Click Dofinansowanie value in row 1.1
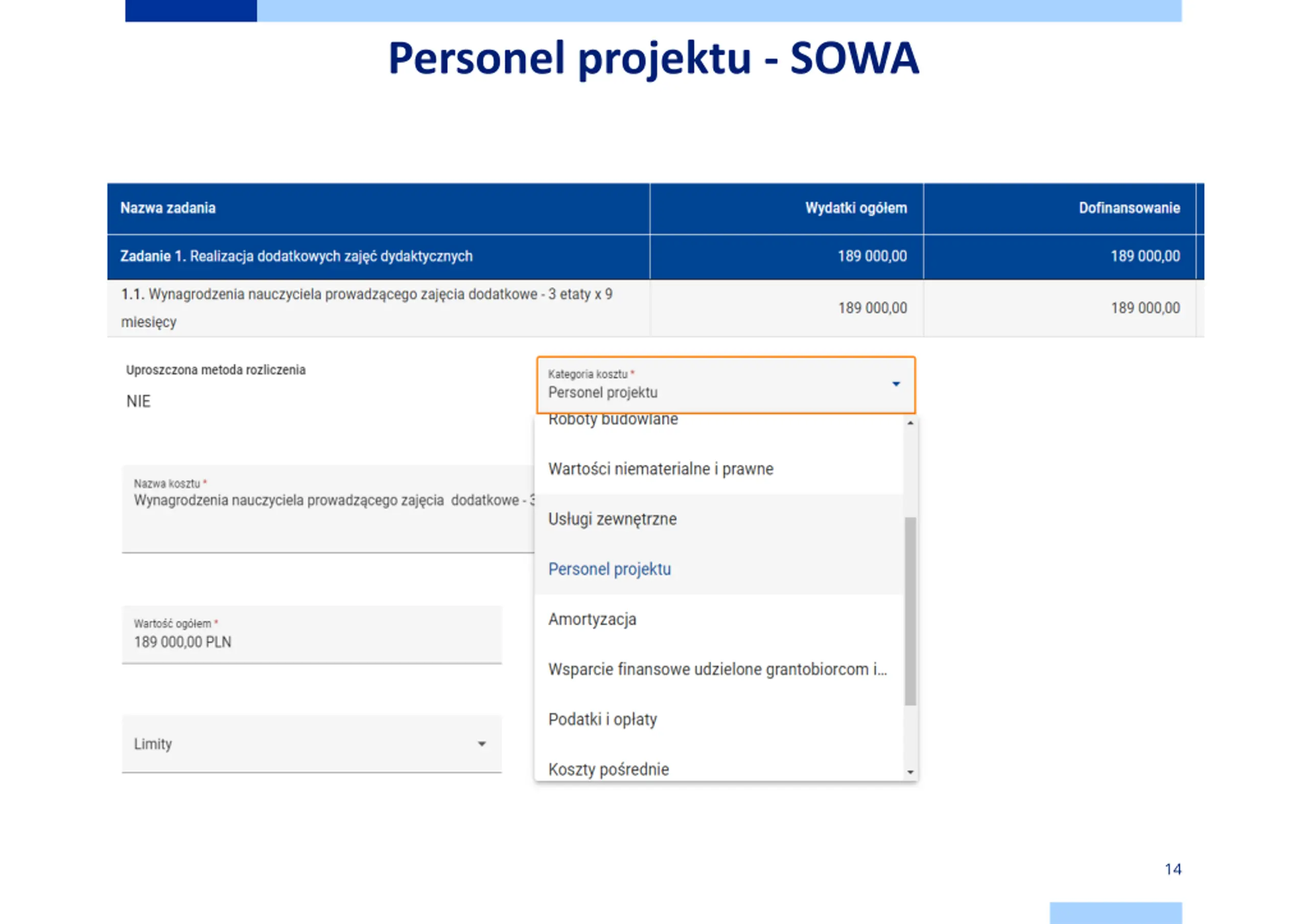1308x924 pixels. 1145,308
